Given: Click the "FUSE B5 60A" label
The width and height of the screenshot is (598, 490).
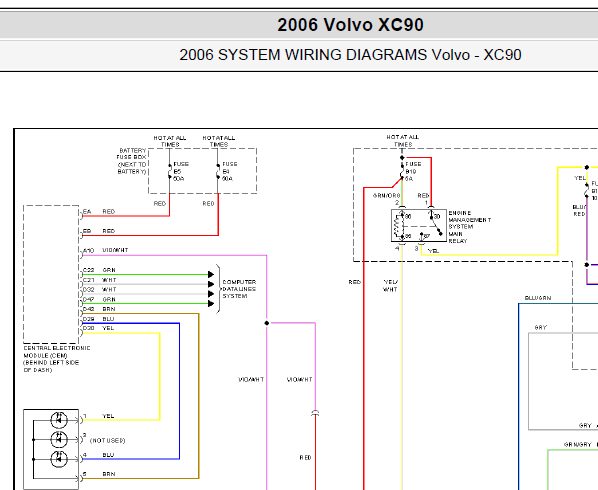Looking at the screenshot, I should tap(181, 171).
